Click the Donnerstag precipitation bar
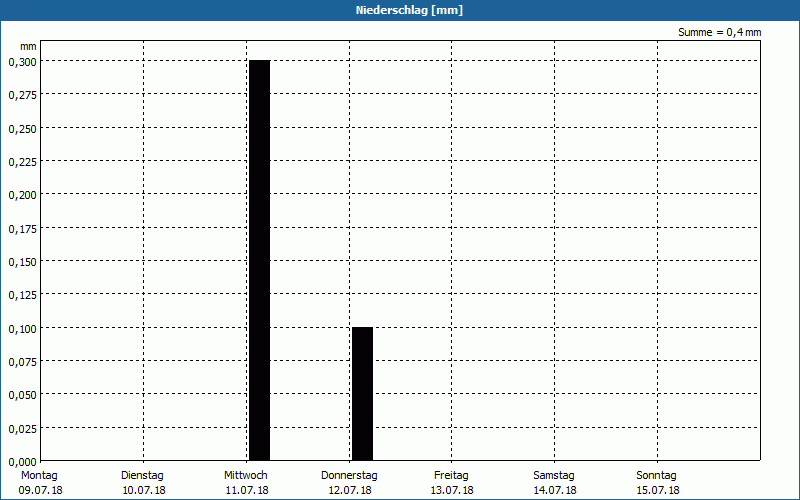 pos(362,394)
